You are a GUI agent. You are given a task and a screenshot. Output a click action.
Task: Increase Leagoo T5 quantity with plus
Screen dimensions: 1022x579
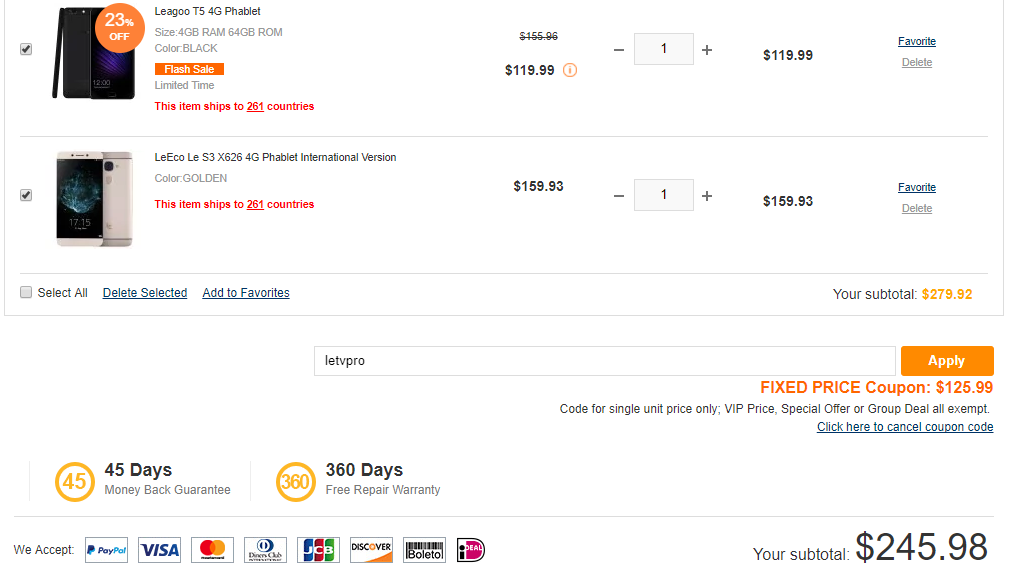click(x=707, y=50)
